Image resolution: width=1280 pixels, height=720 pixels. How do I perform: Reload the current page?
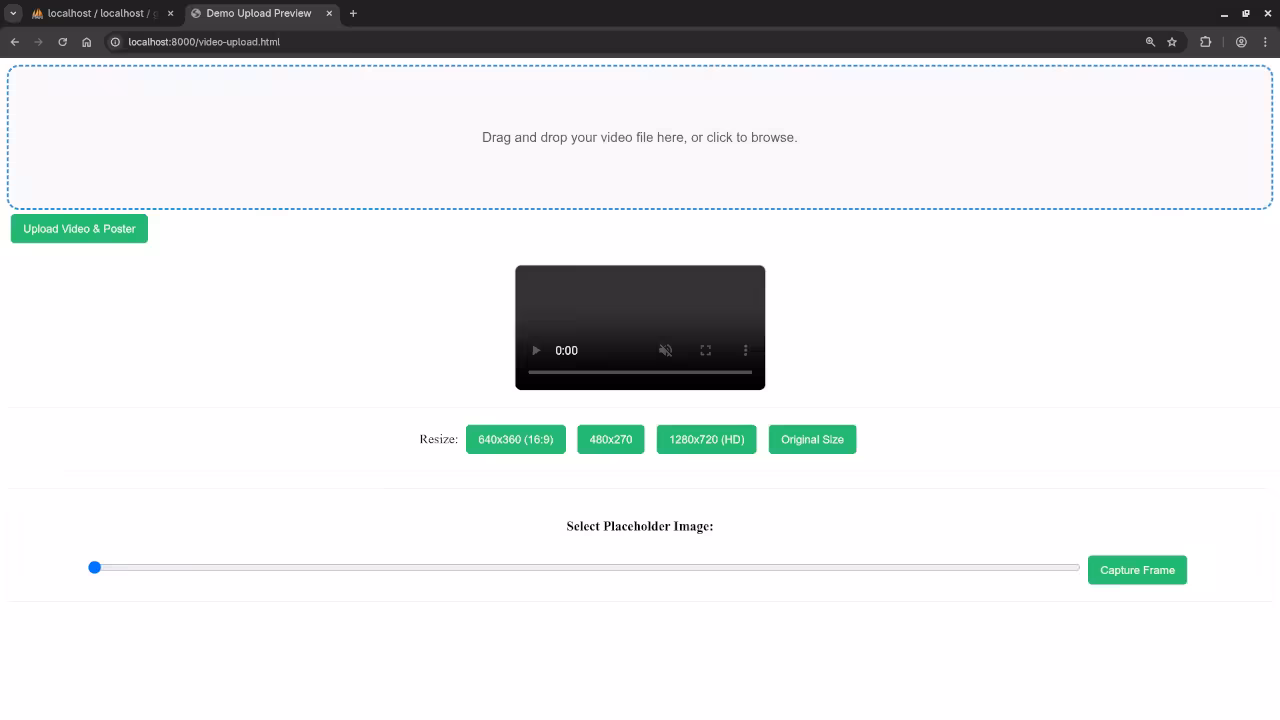[x=62, y=42]
